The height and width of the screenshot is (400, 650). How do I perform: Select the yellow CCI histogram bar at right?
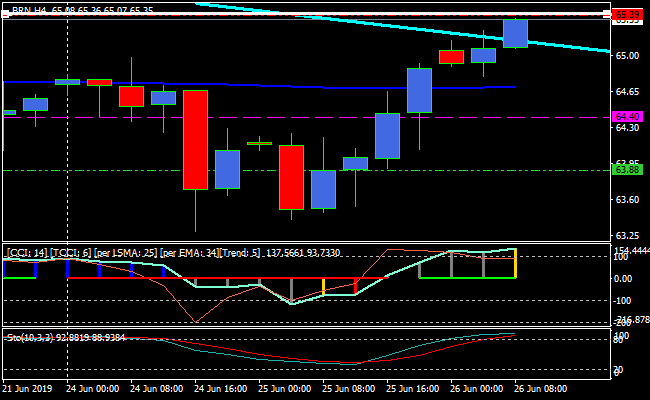click(x=515, y=263)
